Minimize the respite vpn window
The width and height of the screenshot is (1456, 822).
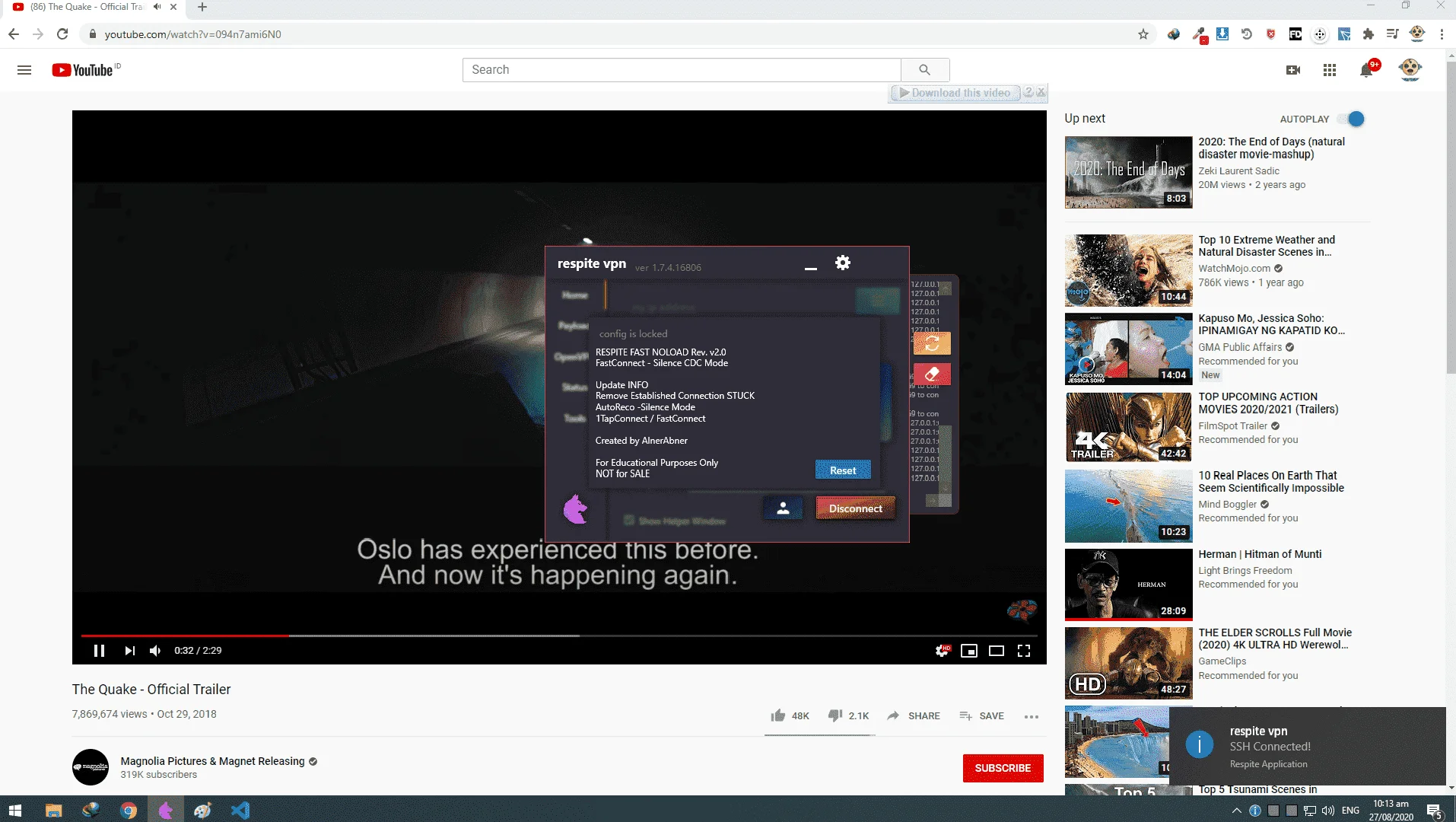(x=811, y=268)
